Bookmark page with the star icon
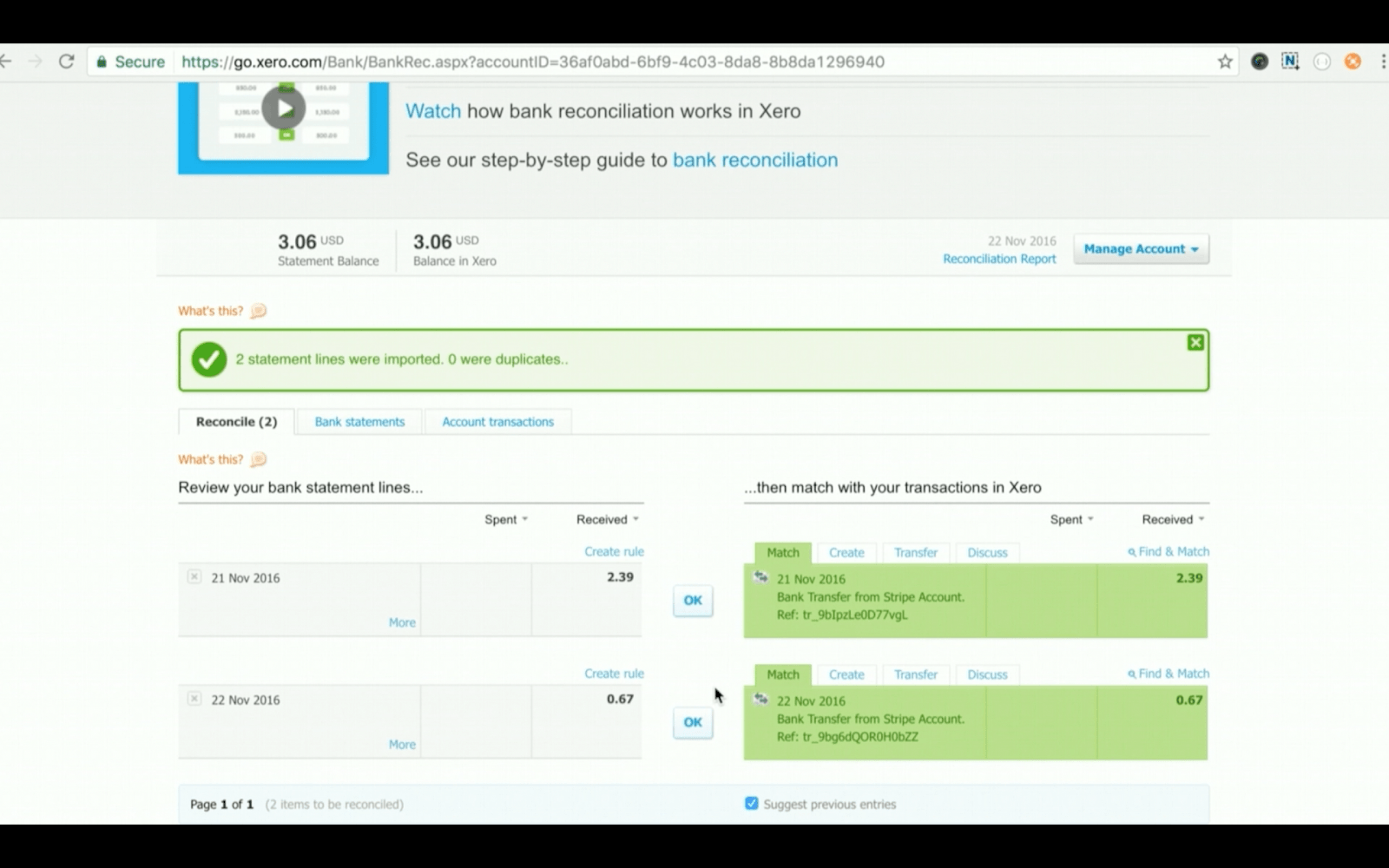 point(1225,62)
